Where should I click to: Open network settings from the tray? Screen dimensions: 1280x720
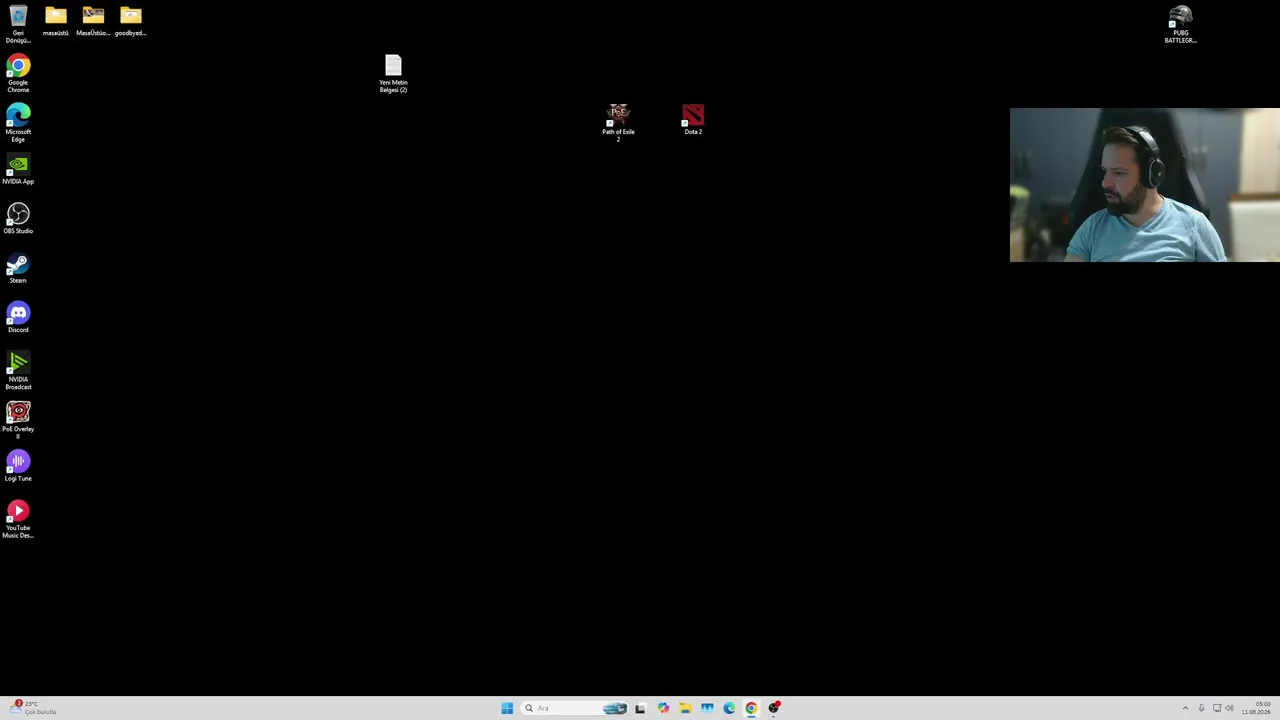[1216, 708]
